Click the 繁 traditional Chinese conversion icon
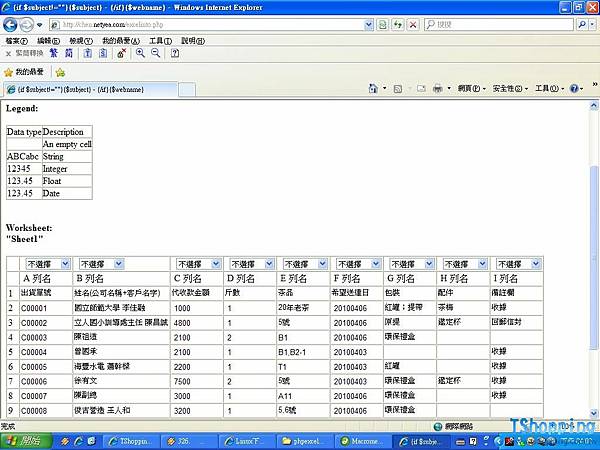This screenshot has width=600, height=450. click(54, 53)
